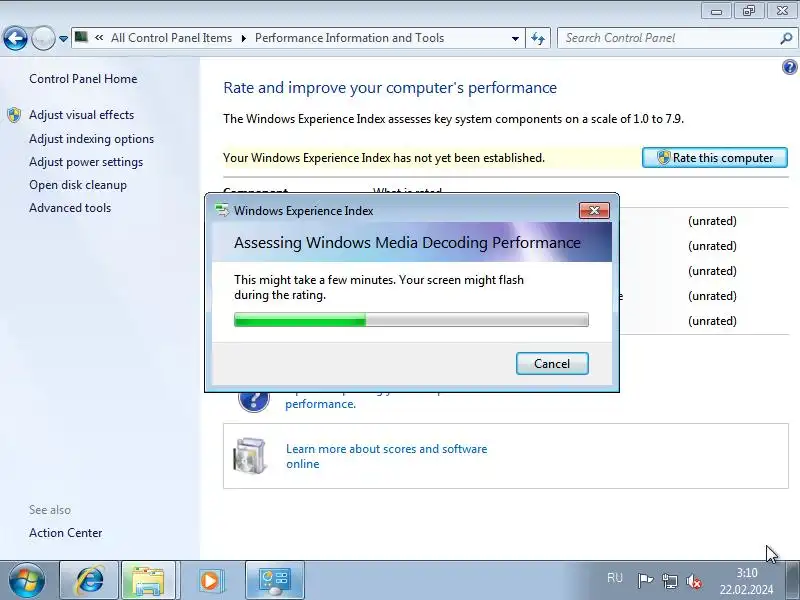This screenshot has width=800, height=600.
Task: Open the performance tips link
Action: (x=320, y=404)
